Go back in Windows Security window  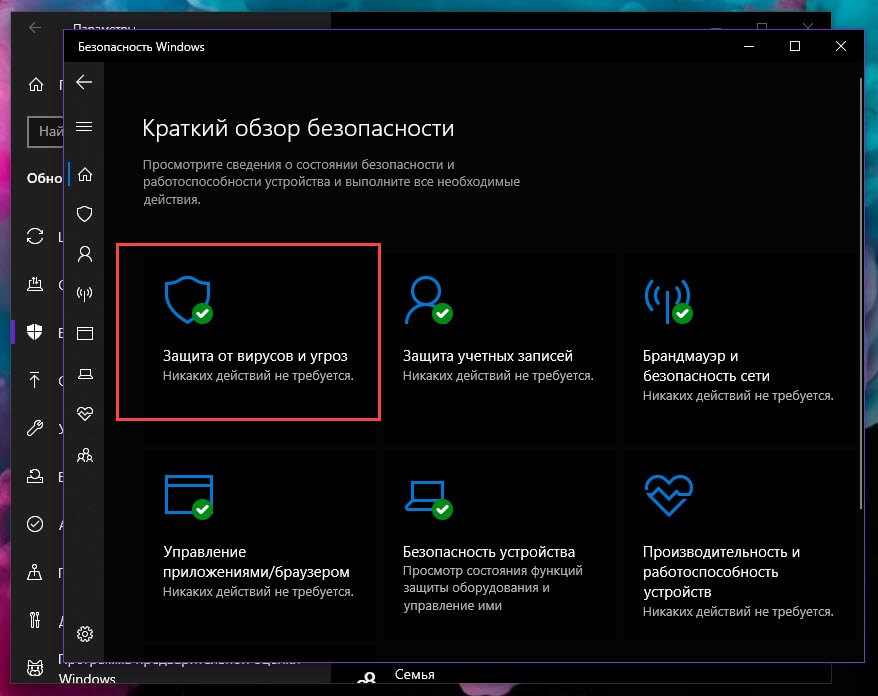[x=84, y=82]
